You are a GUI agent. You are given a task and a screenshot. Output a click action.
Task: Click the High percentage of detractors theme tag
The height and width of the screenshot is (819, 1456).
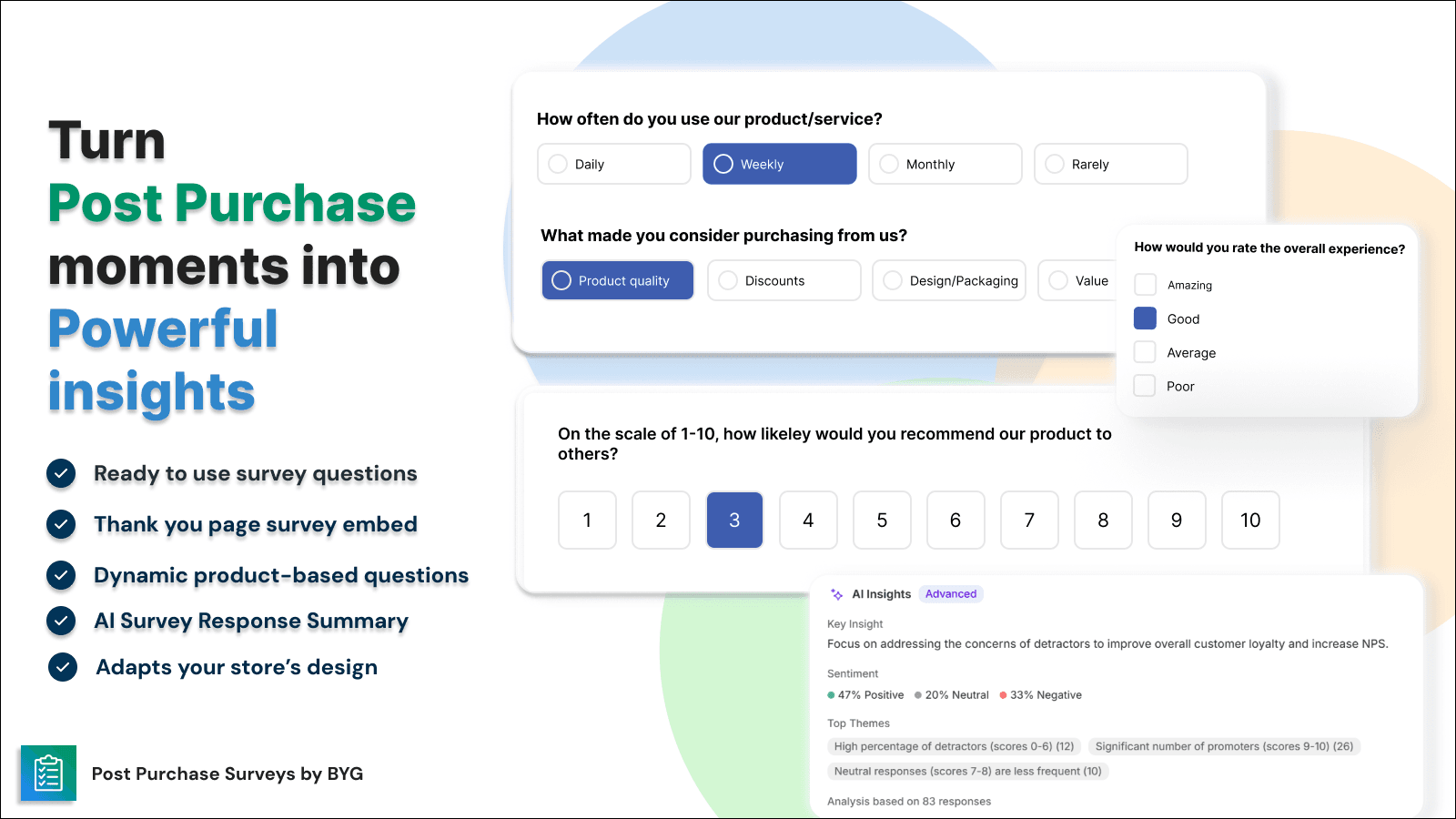[x=953, y=745]
